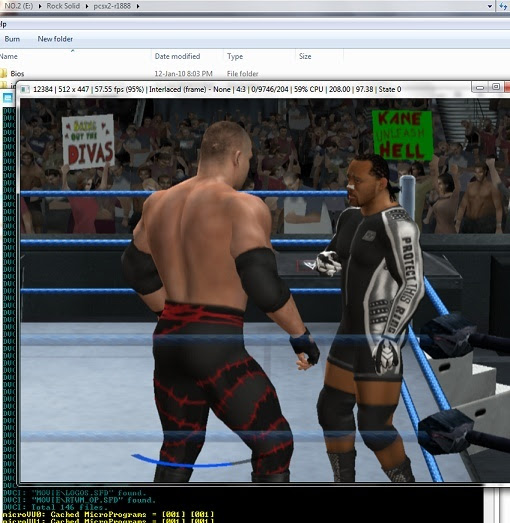Click the 'NO.2 (E:)' drive breadcrumb
Screen dimensions: 510x523
tap(19, 6)
